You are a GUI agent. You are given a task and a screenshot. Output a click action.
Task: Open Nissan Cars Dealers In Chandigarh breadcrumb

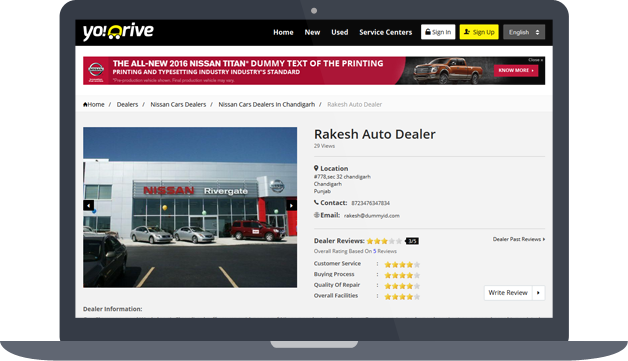[x=267, y=105]
